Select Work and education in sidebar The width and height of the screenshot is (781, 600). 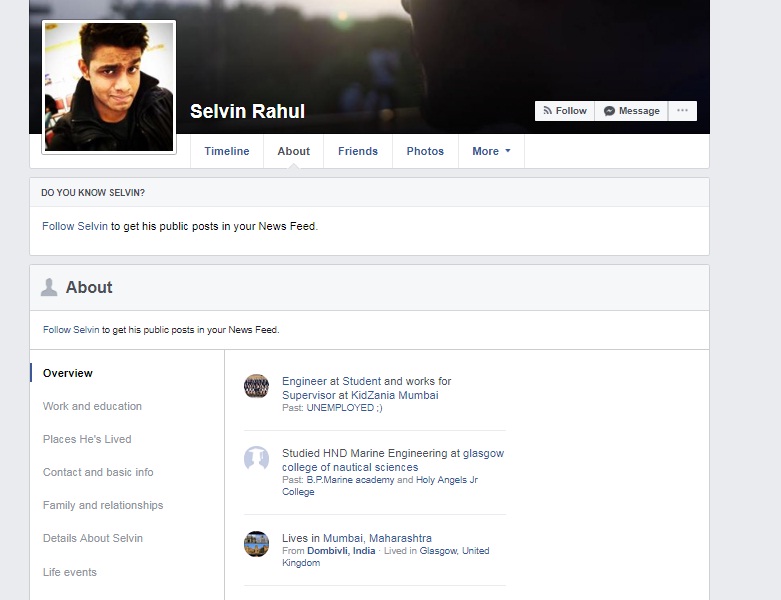click(92, 406)
